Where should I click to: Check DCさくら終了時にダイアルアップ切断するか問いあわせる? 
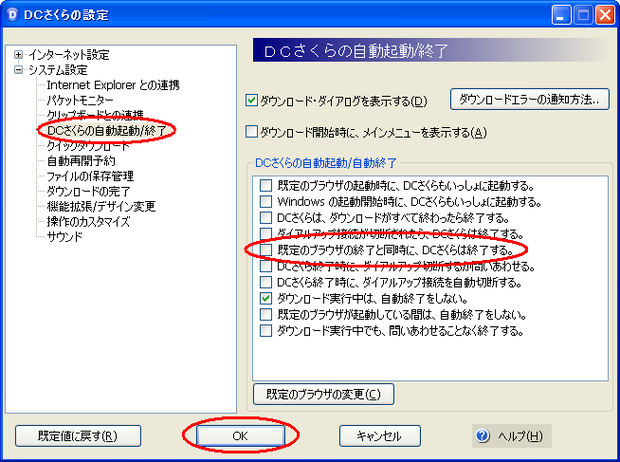(266, 266)
